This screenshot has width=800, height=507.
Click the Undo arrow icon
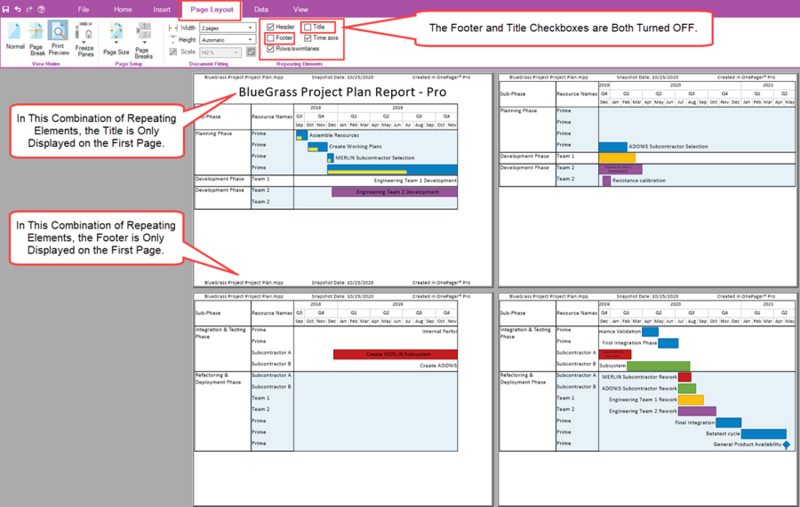(17, 9)
